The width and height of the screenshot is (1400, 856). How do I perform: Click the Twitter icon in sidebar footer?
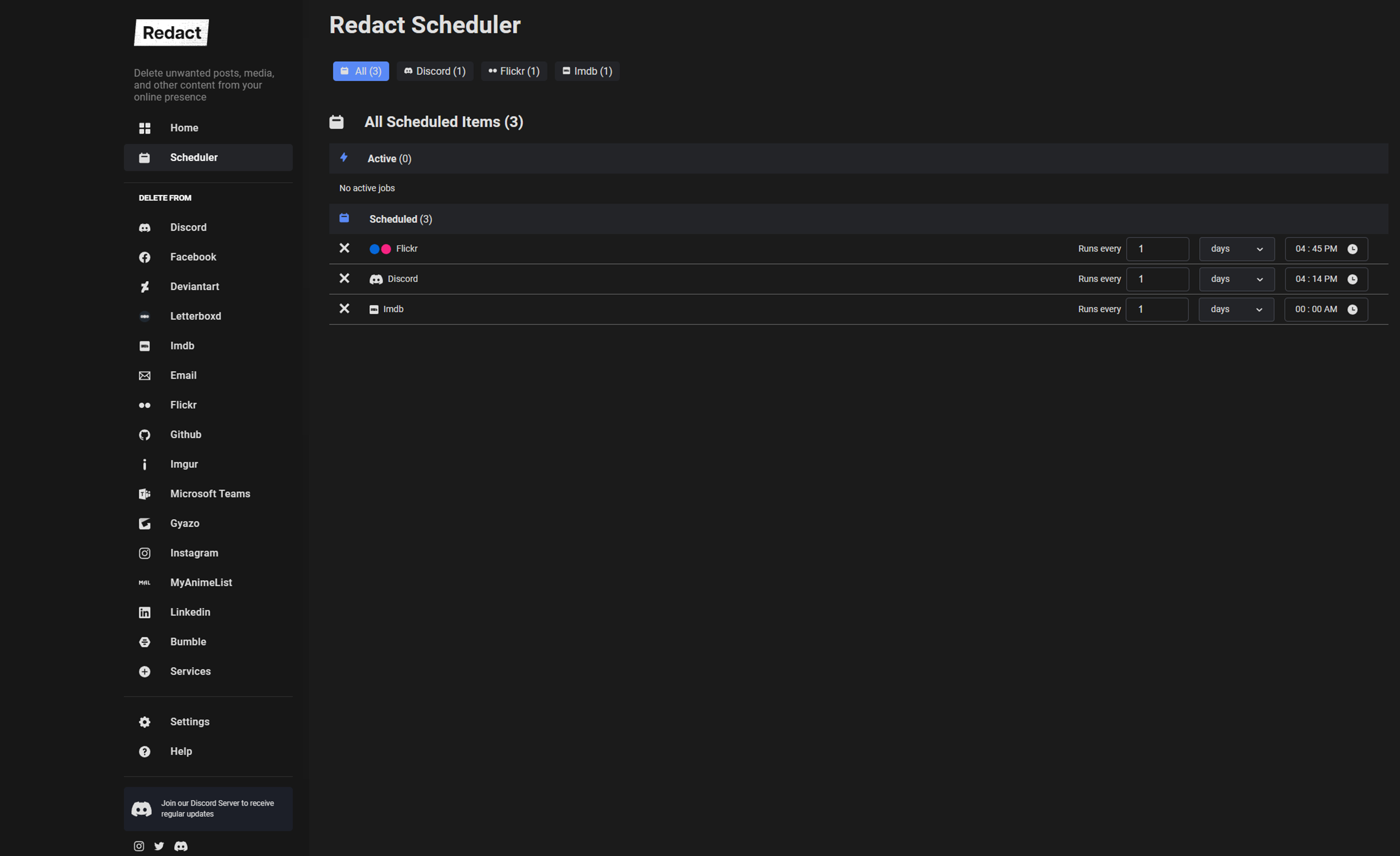coord(159,846)
